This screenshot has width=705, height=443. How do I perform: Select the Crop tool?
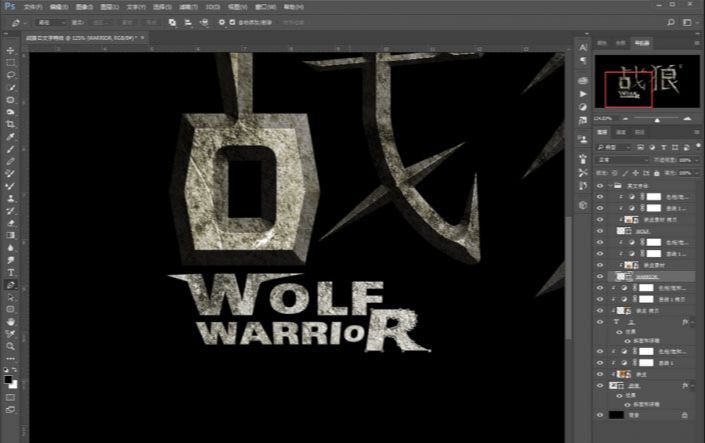coord(10,124)
